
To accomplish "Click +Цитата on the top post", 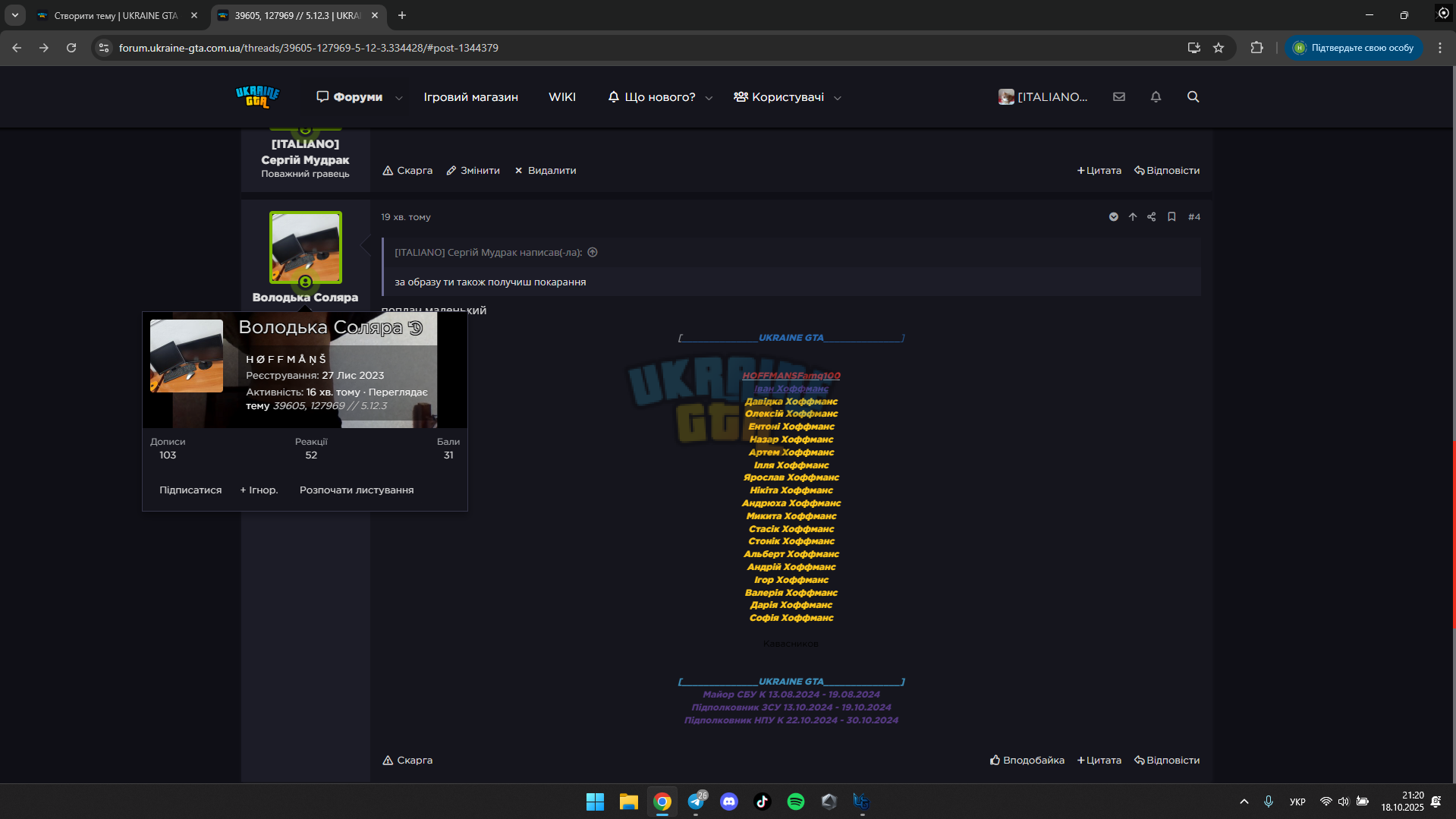I will coord(1099,171).
